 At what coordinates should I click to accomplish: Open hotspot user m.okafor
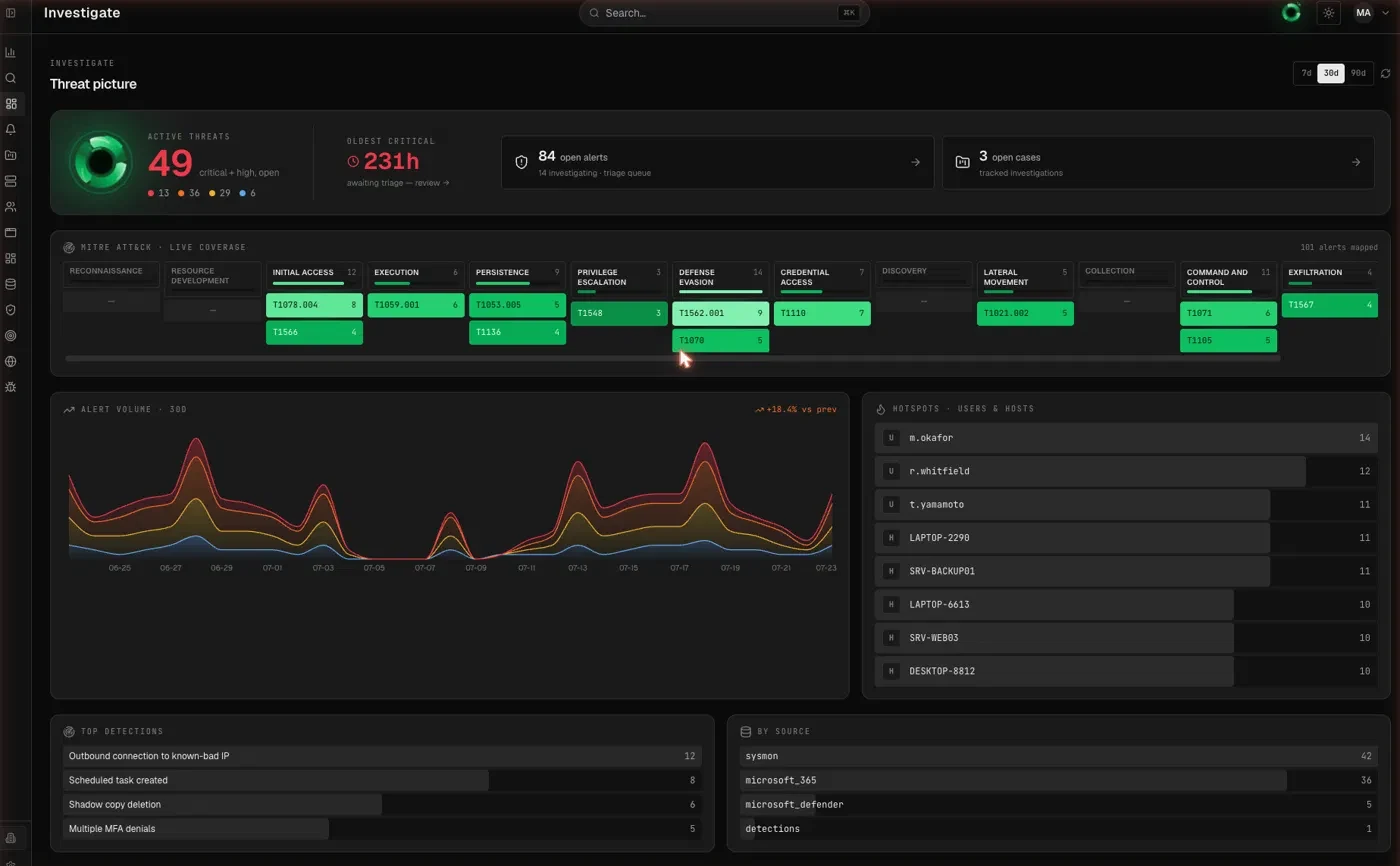point(1126,438)
